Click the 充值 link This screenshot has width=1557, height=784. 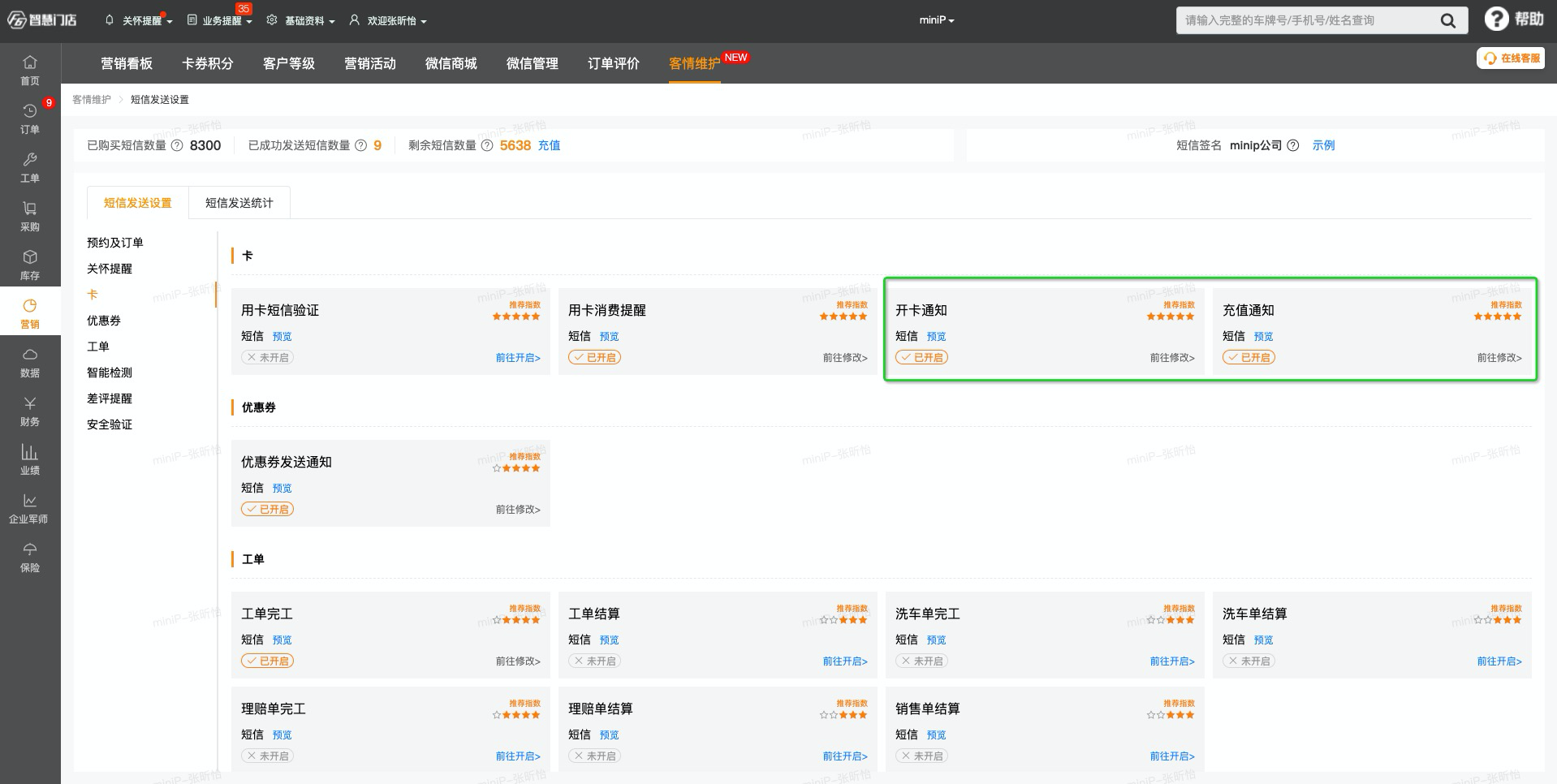pos(550,145)
